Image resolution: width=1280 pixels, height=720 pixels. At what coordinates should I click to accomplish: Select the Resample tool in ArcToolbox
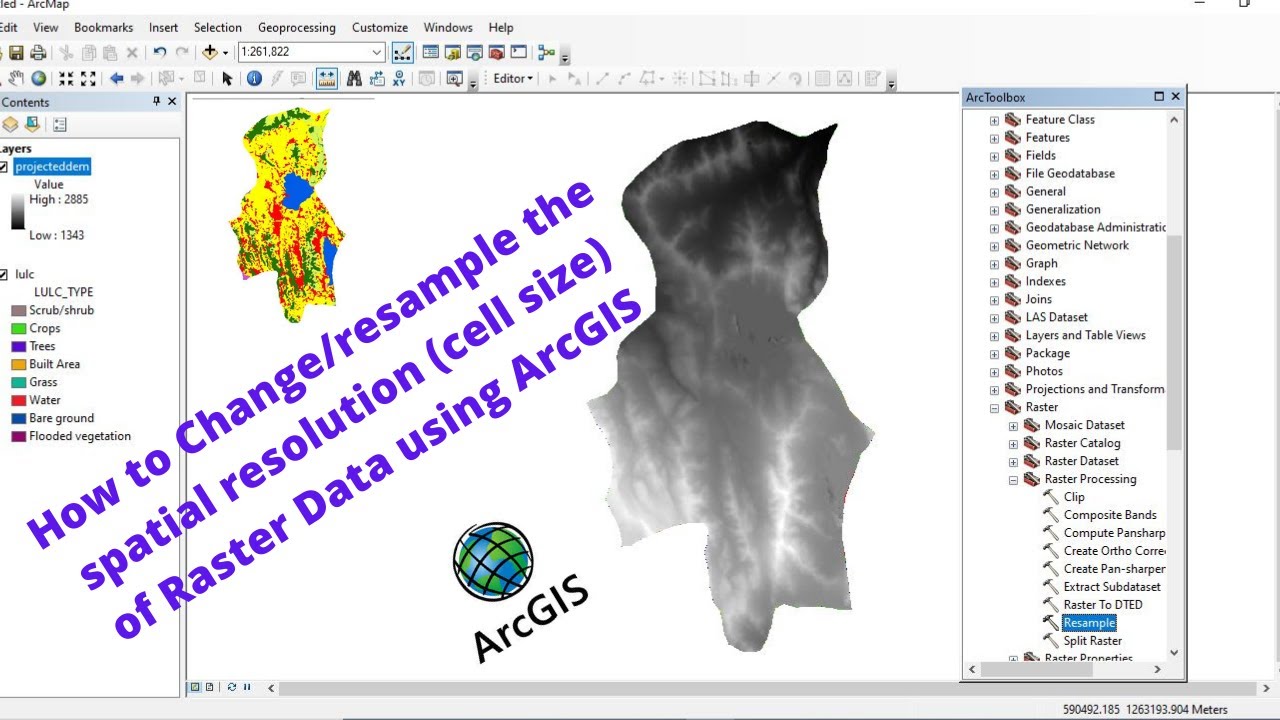pos(1089,623)
